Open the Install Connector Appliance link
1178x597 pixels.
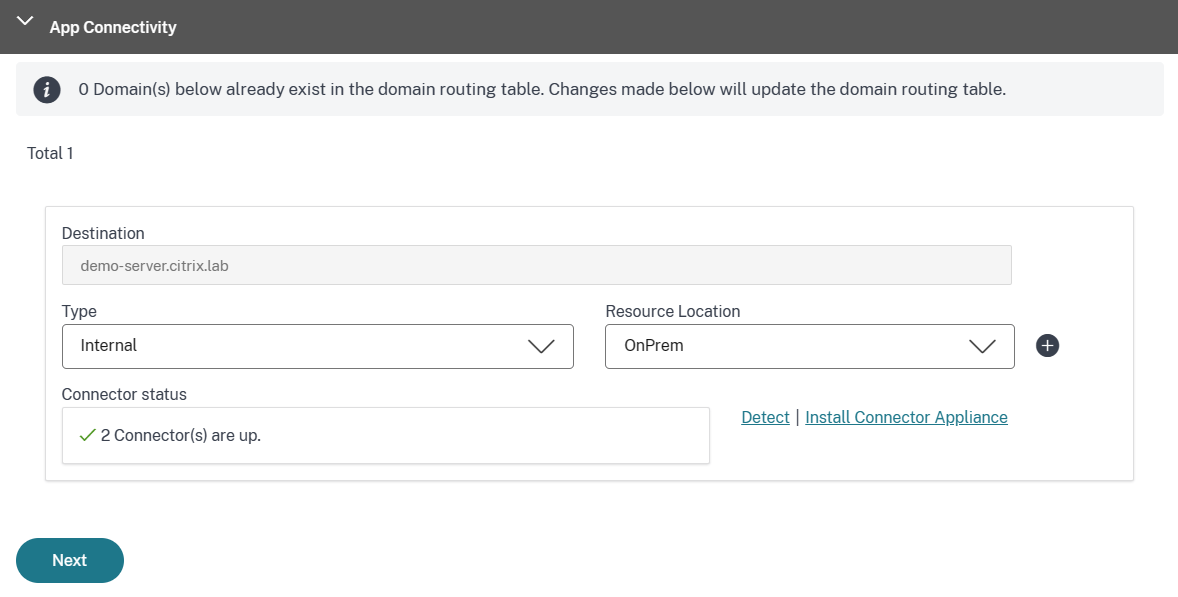(x=906, y=417)
